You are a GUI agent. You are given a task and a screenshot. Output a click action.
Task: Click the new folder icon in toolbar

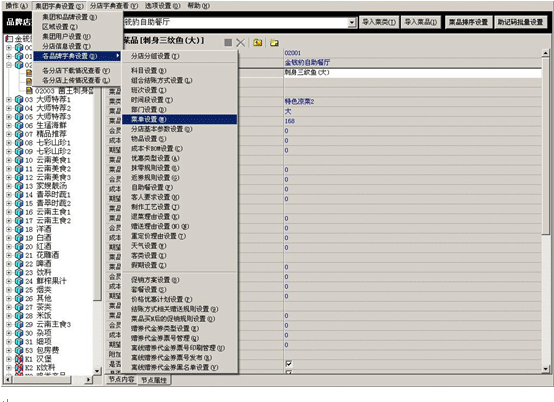tap(274, 43)
